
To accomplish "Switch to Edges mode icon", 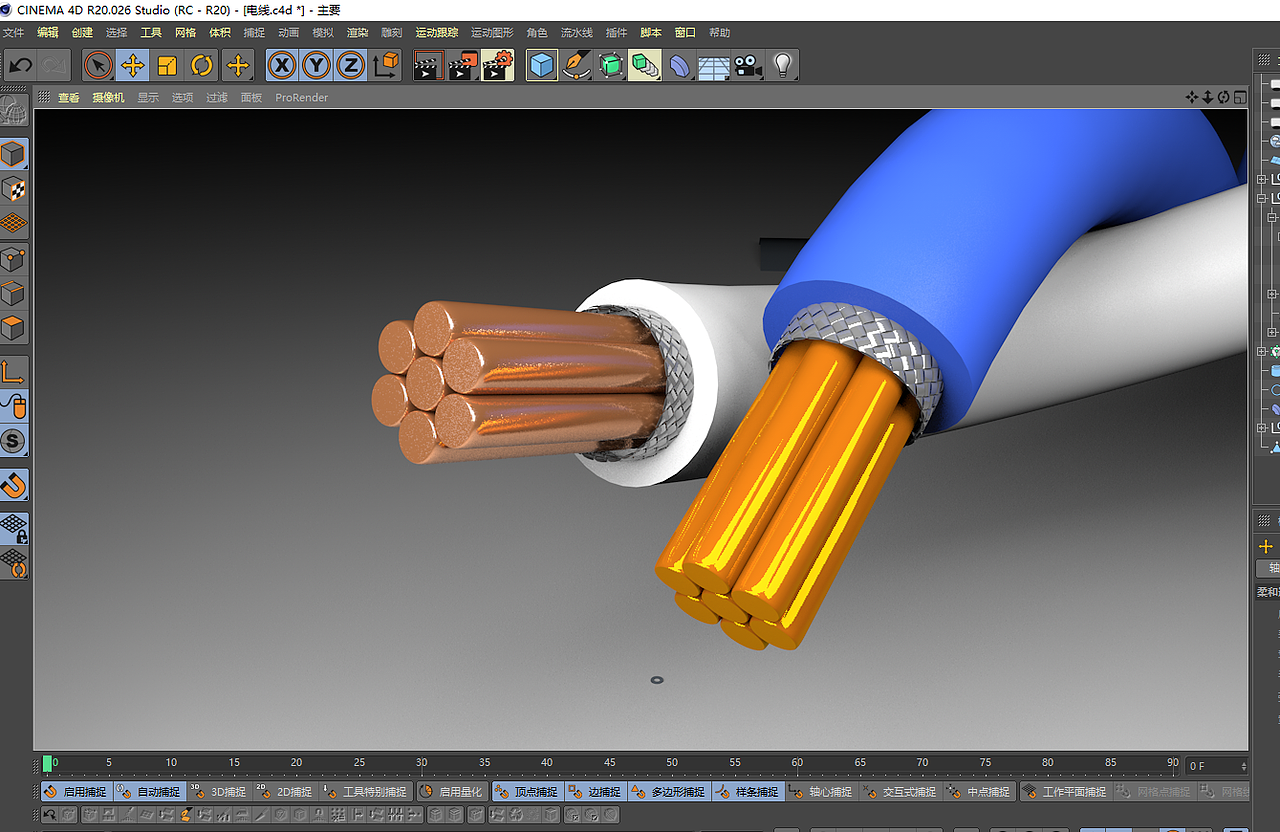I will tap(13, 294).
